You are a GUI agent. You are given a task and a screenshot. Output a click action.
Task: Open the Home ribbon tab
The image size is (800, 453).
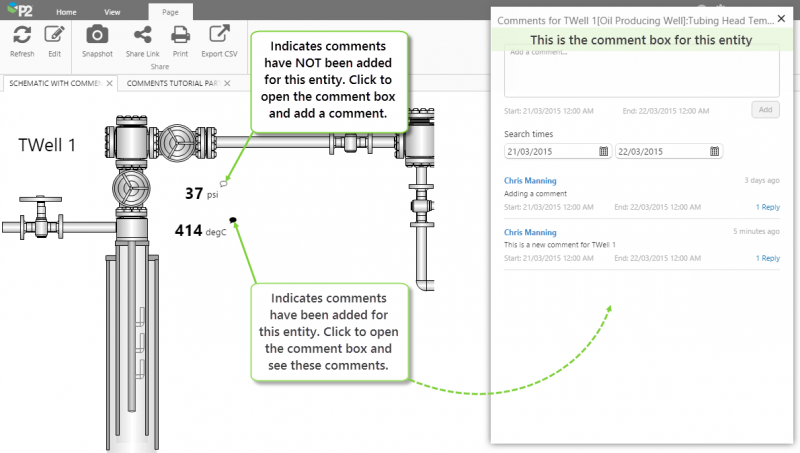point(66,12)
